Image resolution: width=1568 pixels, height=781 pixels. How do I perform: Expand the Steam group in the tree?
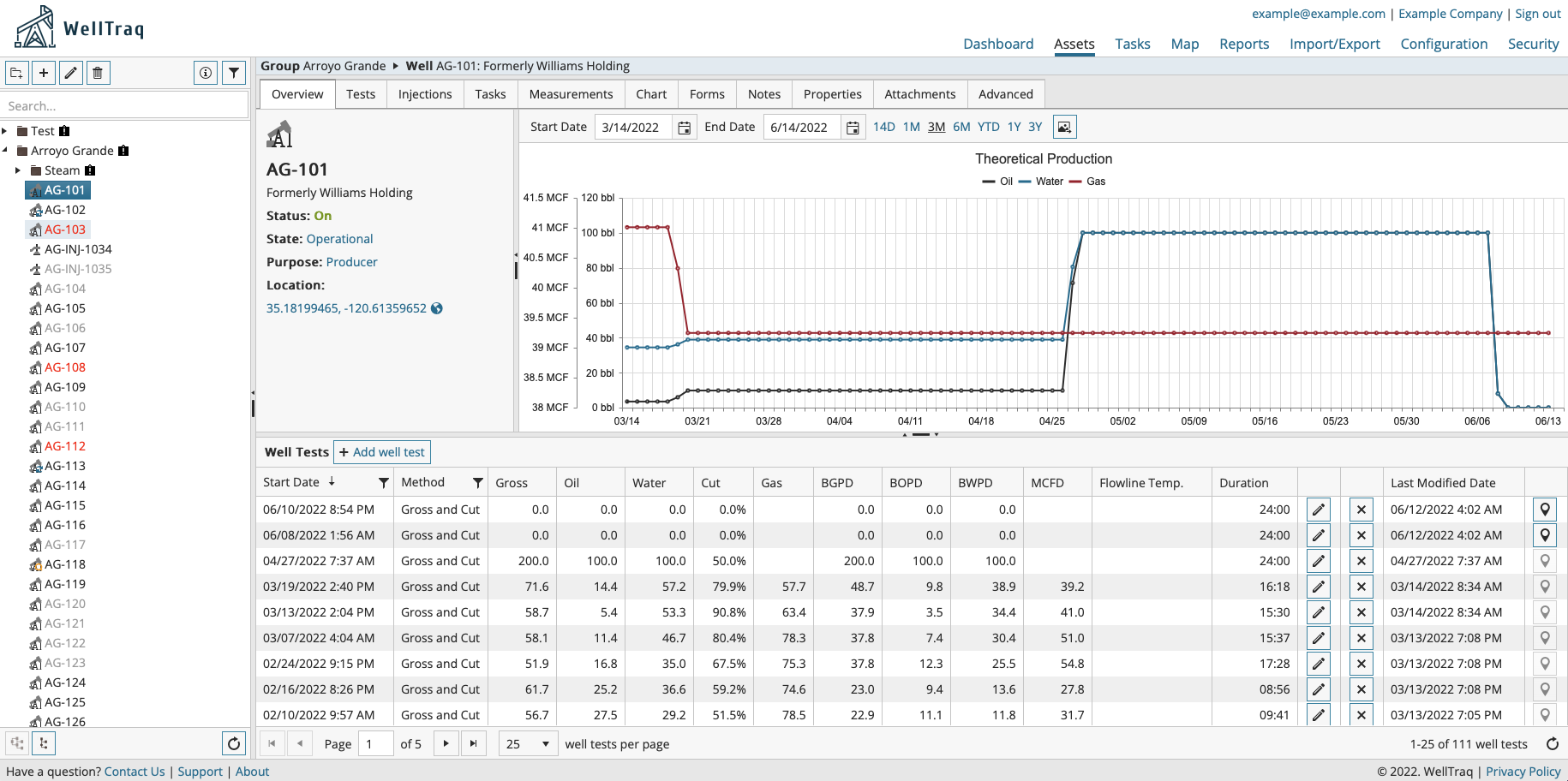19,170
